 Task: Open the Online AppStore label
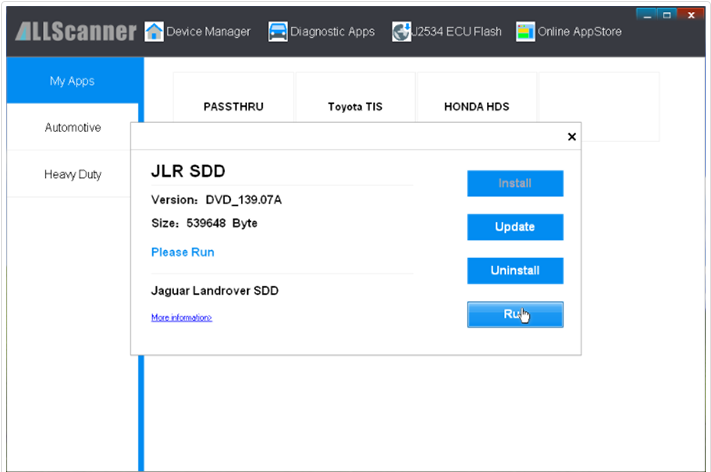pos(580,32)
